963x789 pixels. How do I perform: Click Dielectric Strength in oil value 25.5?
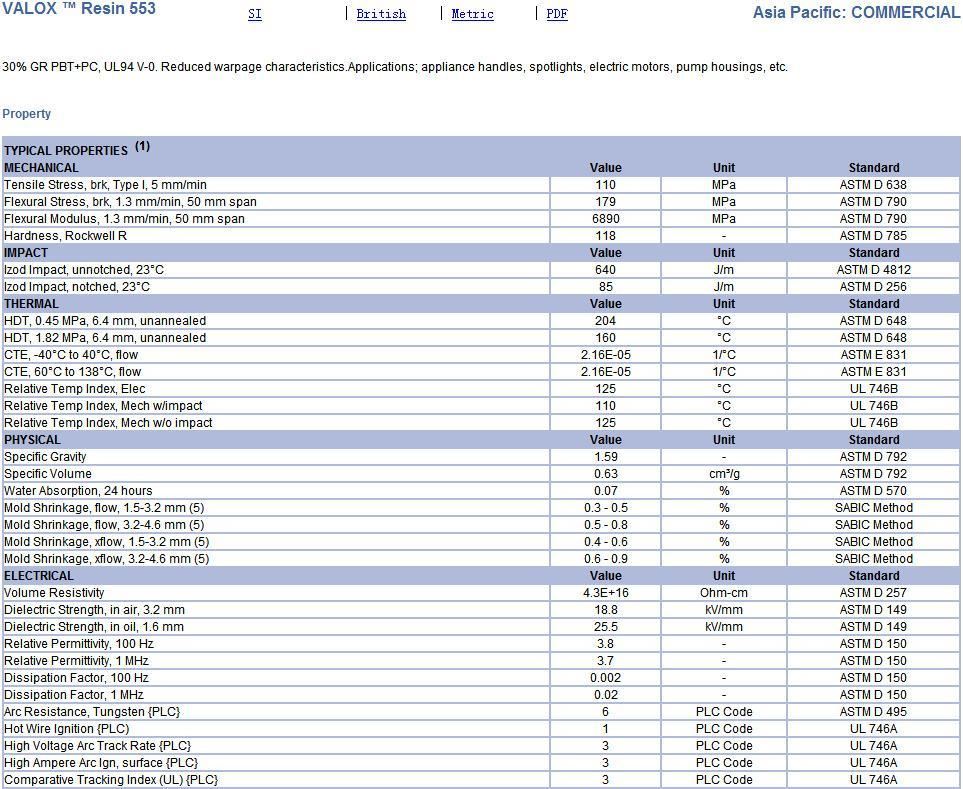pos(606,627)
